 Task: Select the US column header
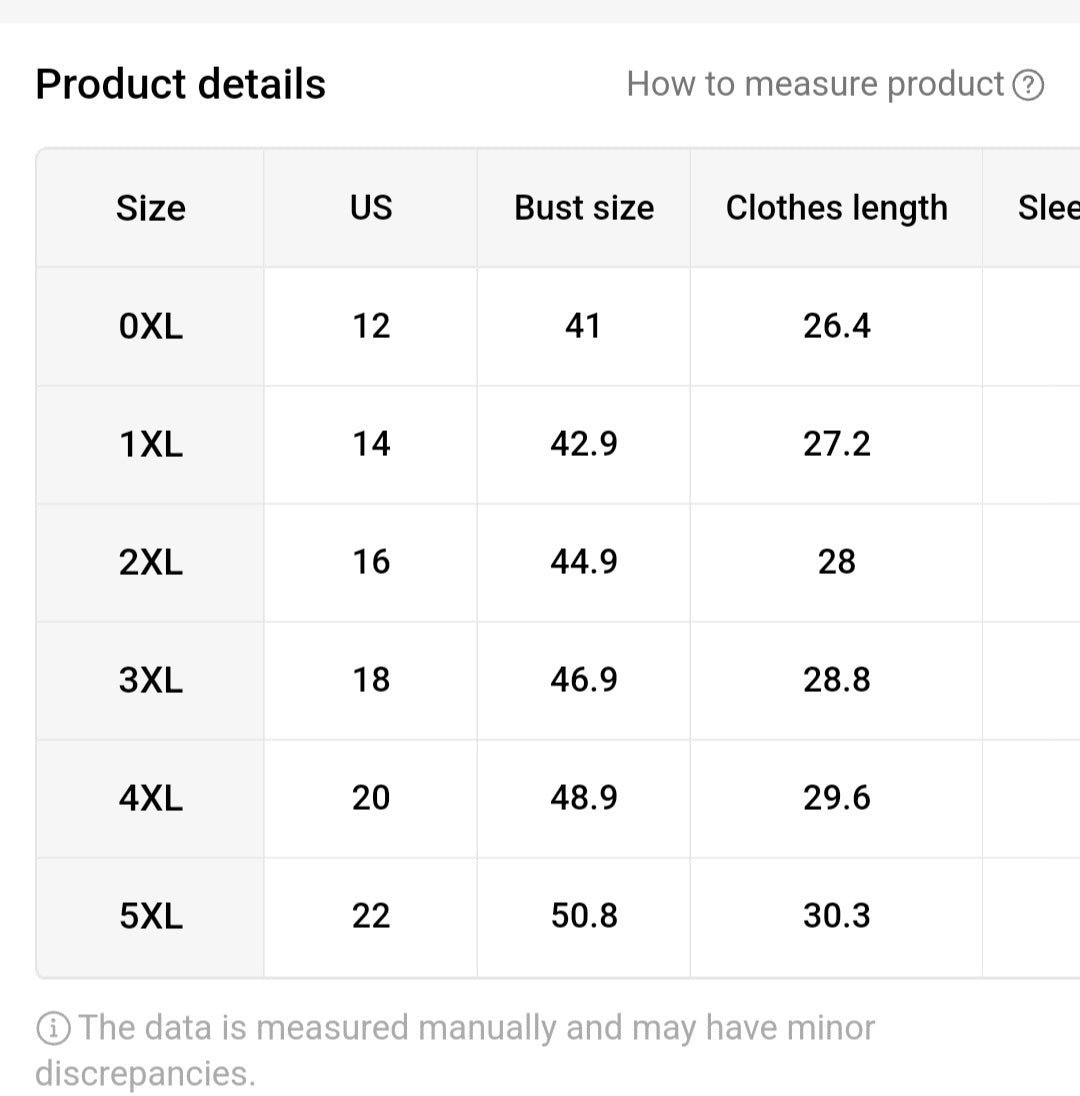click(x=371, y=208)
